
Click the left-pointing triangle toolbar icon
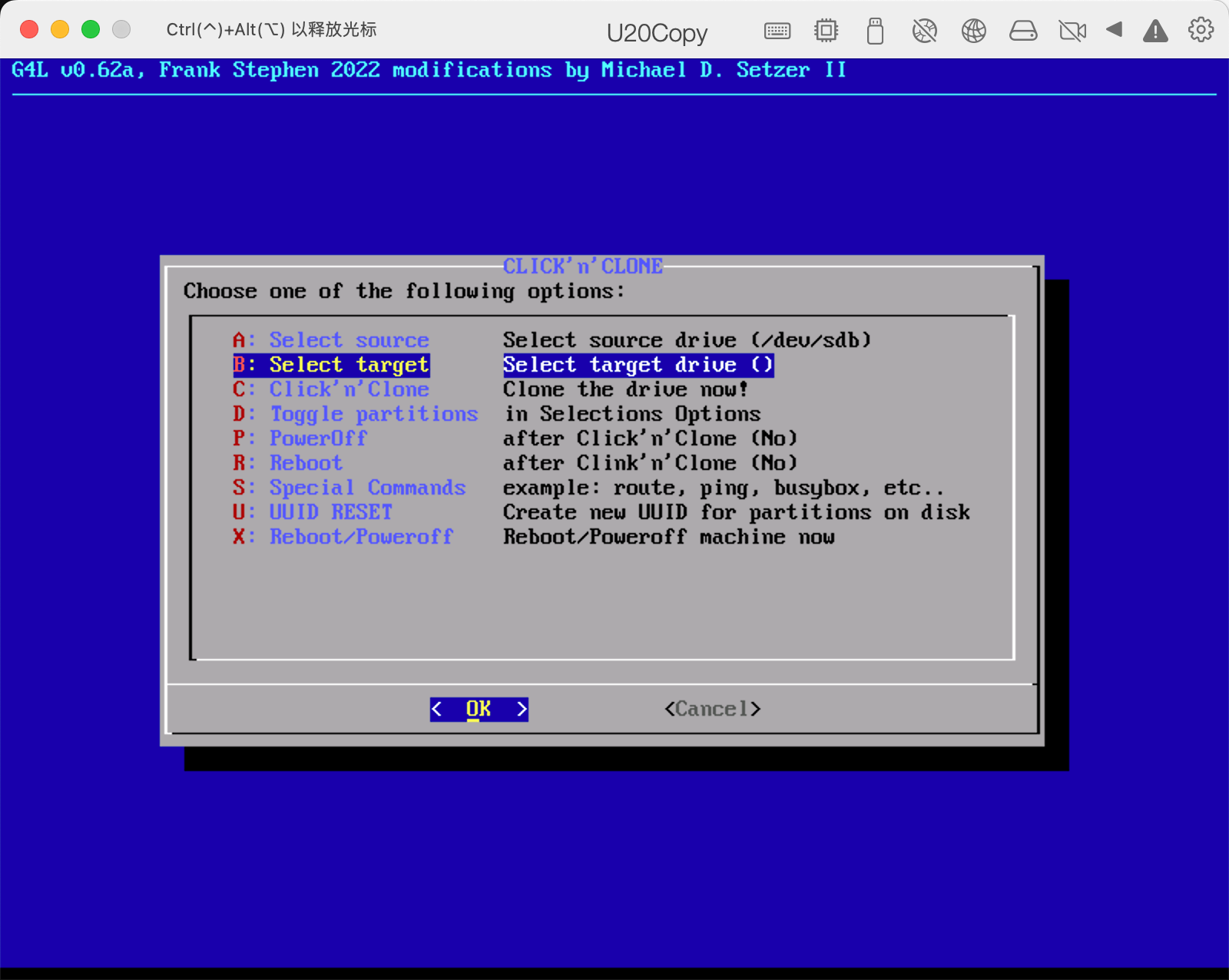[x=1114, y=30]
